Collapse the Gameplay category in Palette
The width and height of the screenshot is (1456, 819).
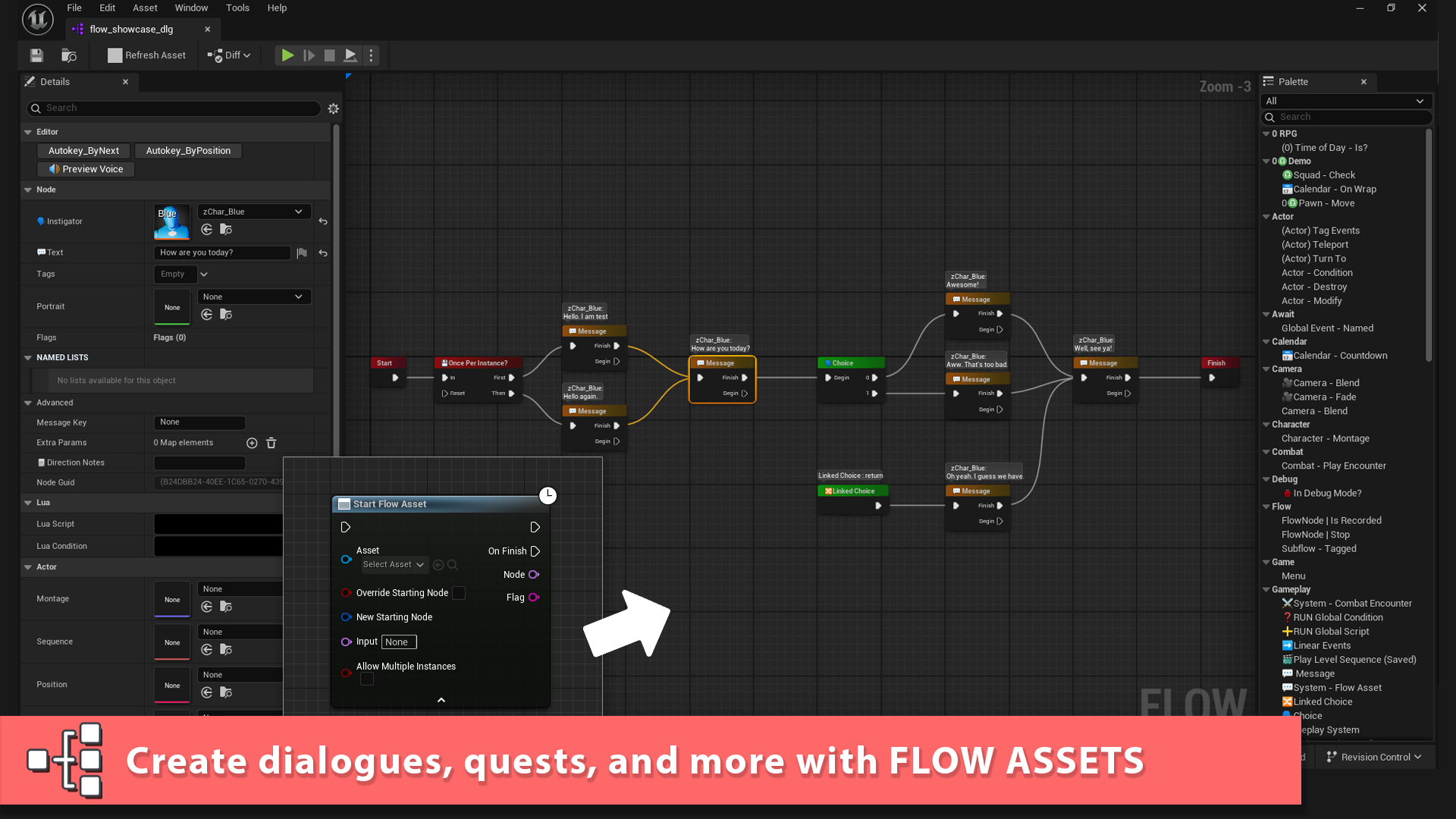tap(1266, 590)
